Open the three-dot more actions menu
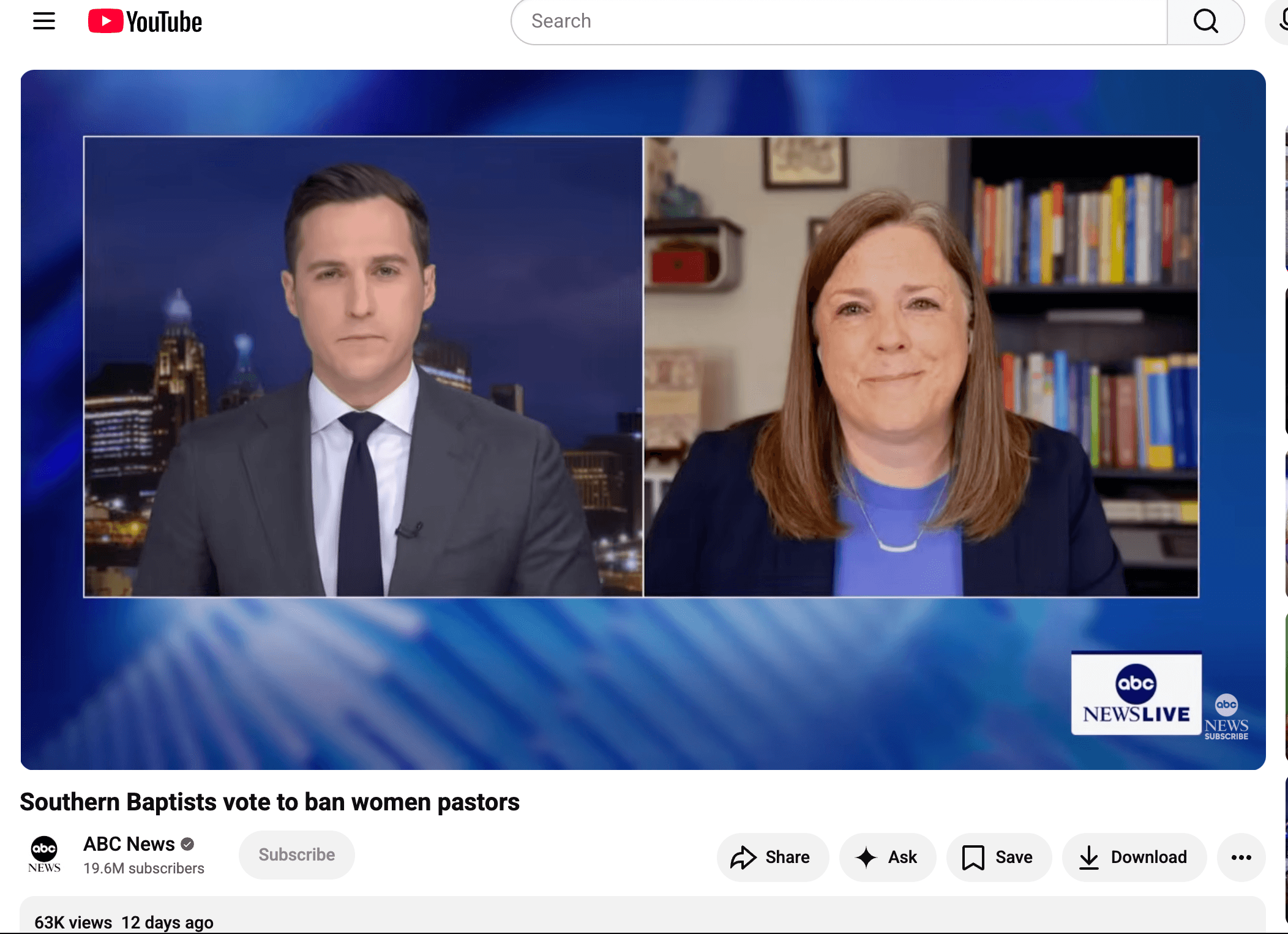 tap(1241, 857)
